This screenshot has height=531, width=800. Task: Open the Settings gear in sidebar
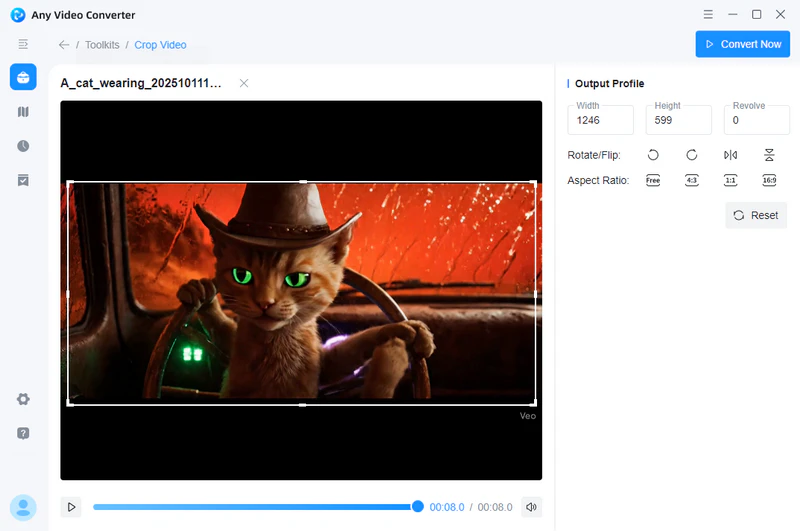click(x=23, y=399)
